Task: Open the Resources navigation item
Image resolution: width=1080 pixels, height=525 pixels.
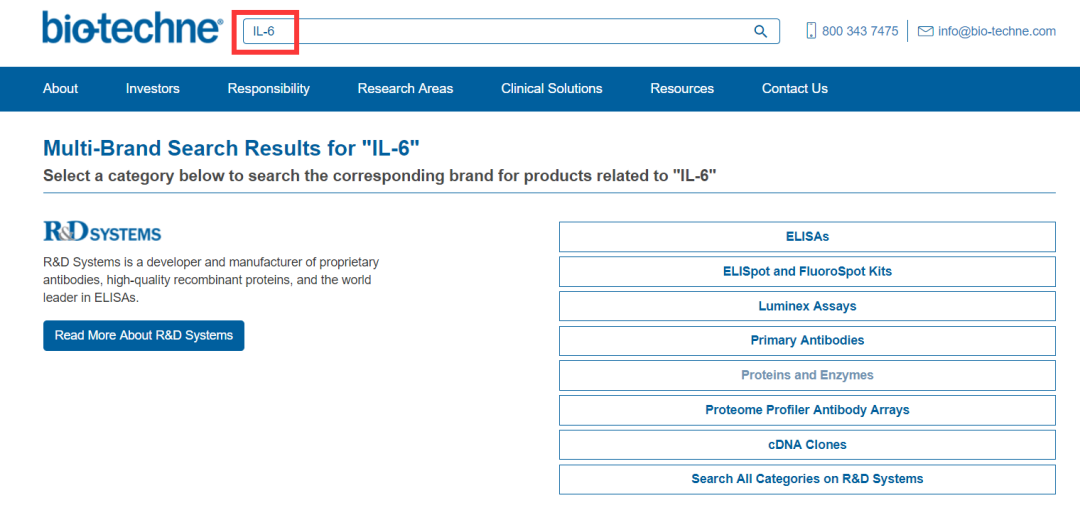Action: 682,89
